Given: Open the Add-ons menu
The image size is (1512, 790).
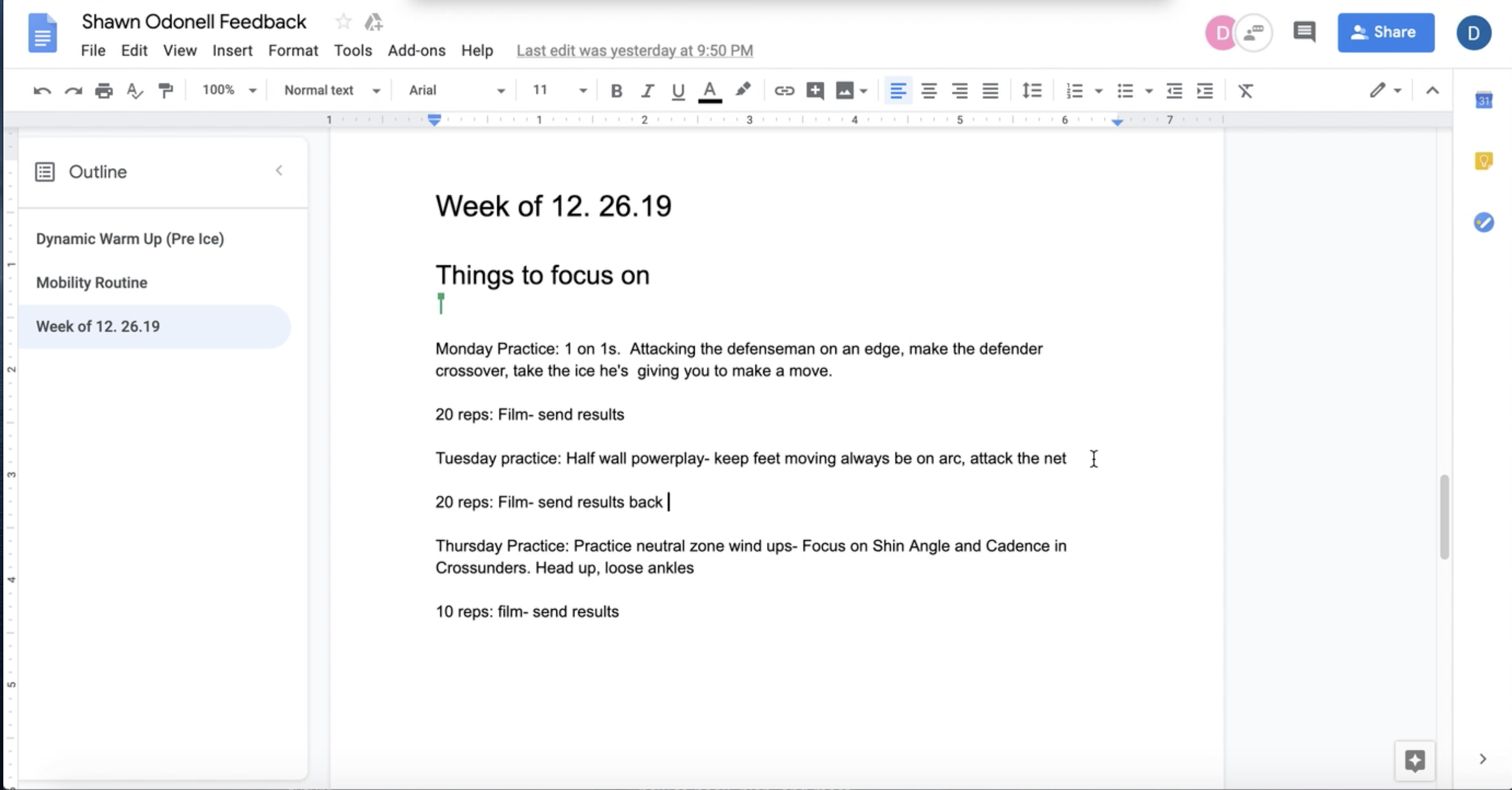Looking at the screenshot, I should click(x=416, y=50).
